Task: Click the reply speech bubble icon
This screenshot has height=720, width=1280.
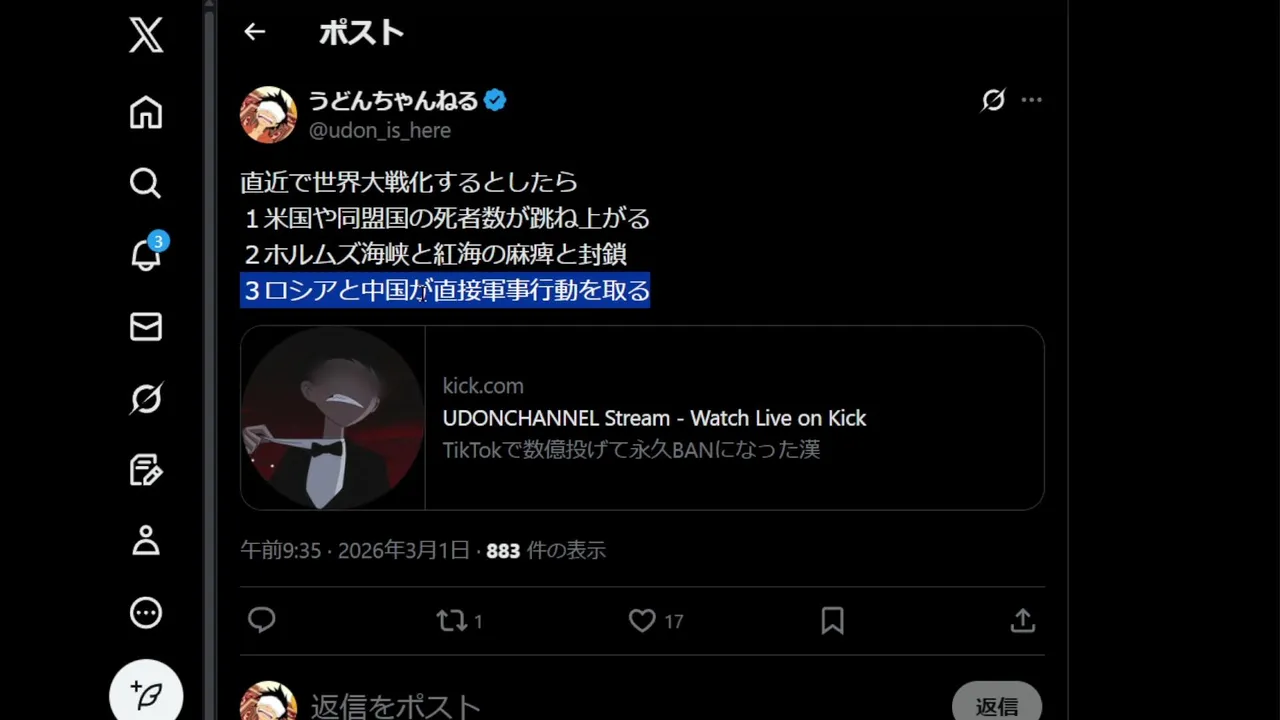Action: [x=262, y=621]
